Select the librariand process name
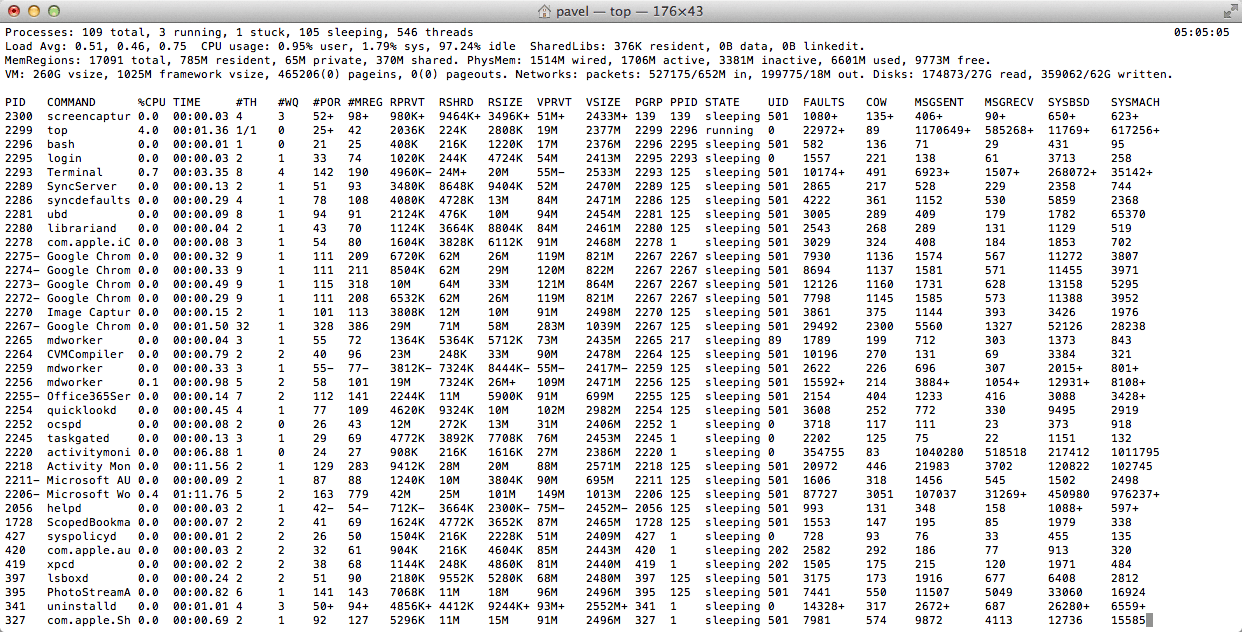 tap(82, 228)
